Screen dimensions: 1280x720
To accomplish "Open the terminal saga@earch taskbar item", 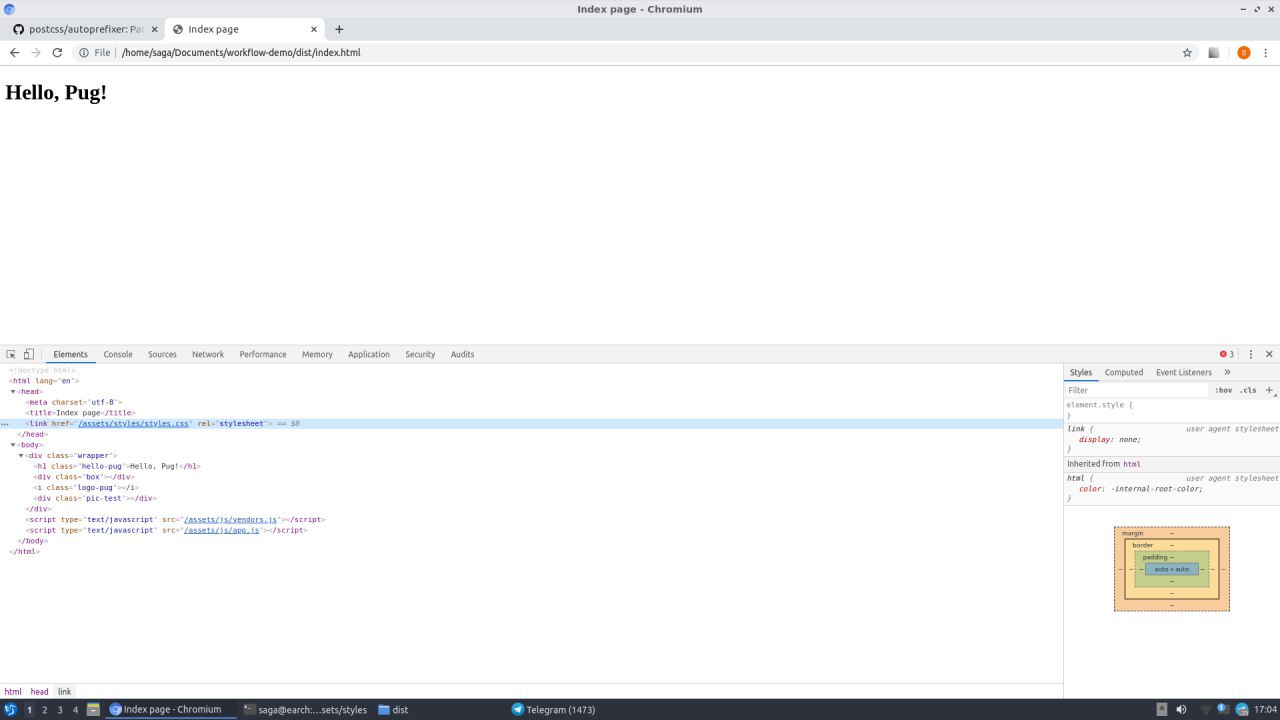I will pyautogui.click(x=305, y=709).
